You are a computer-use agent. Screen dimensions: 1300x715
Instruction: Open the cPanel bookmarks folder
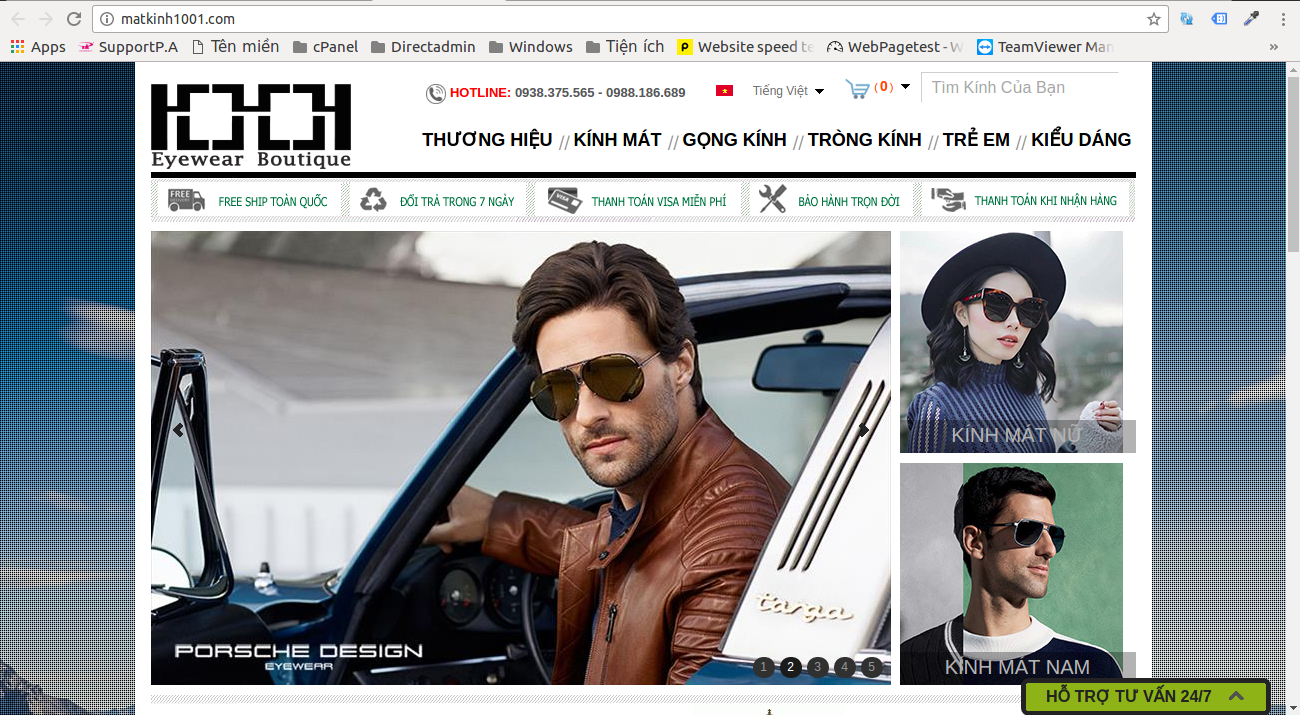click(325, 47)
